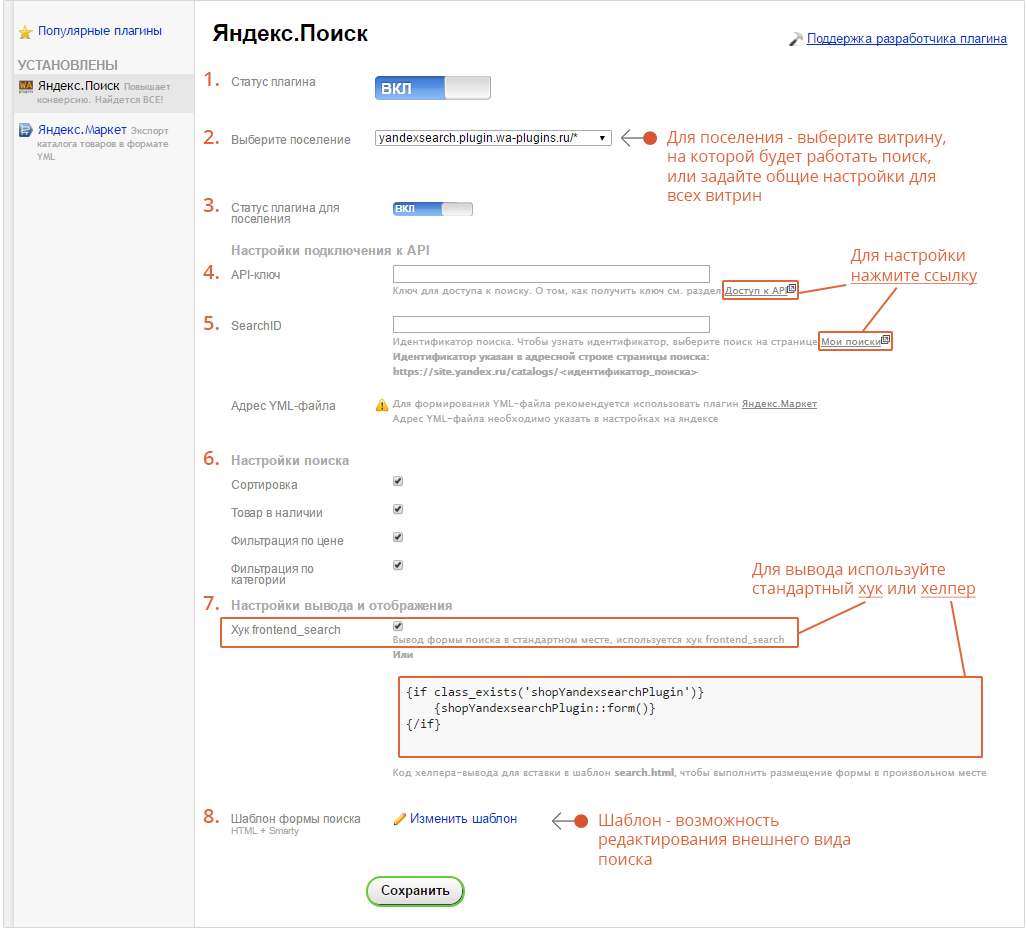Click the Настройки вывода и отображения heading
Screen dimensions: 1026x928
pyautogui.click(x=341, y=605)
